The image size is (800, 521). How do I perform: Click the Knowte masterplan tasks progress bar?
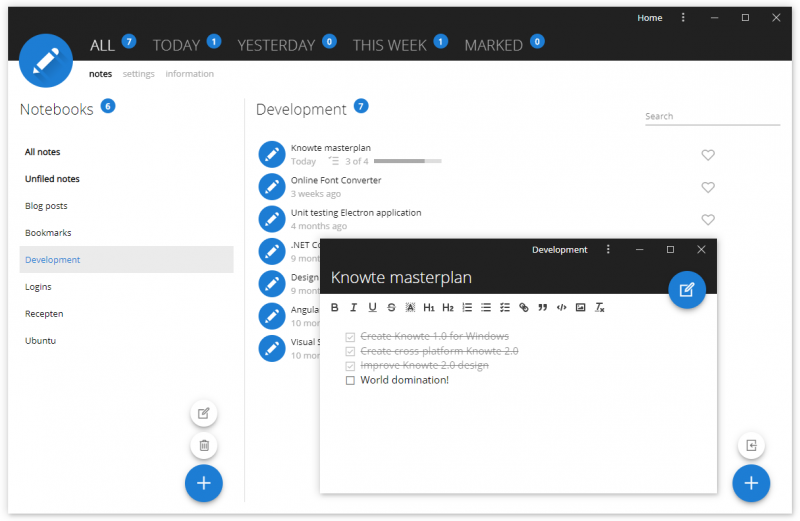pos(407,161)
